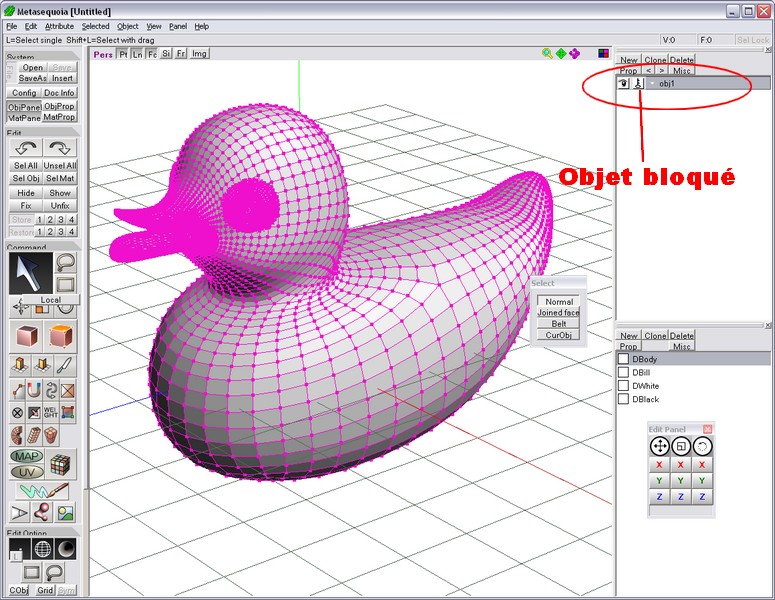Toggle visibility eye for obj1

click(x=623, y=84)
